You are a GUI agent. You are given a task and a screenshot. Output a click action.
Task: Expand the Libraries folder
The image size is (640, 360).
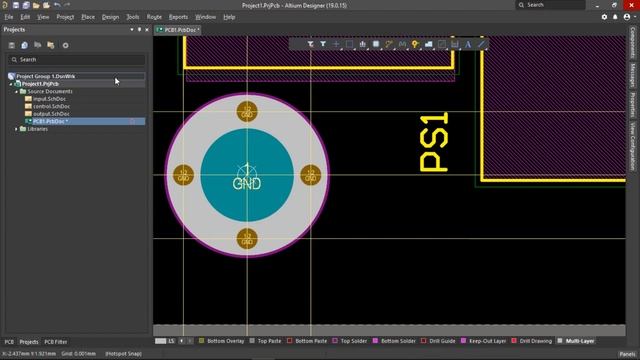pyautogui.click(x=17, y=129)
